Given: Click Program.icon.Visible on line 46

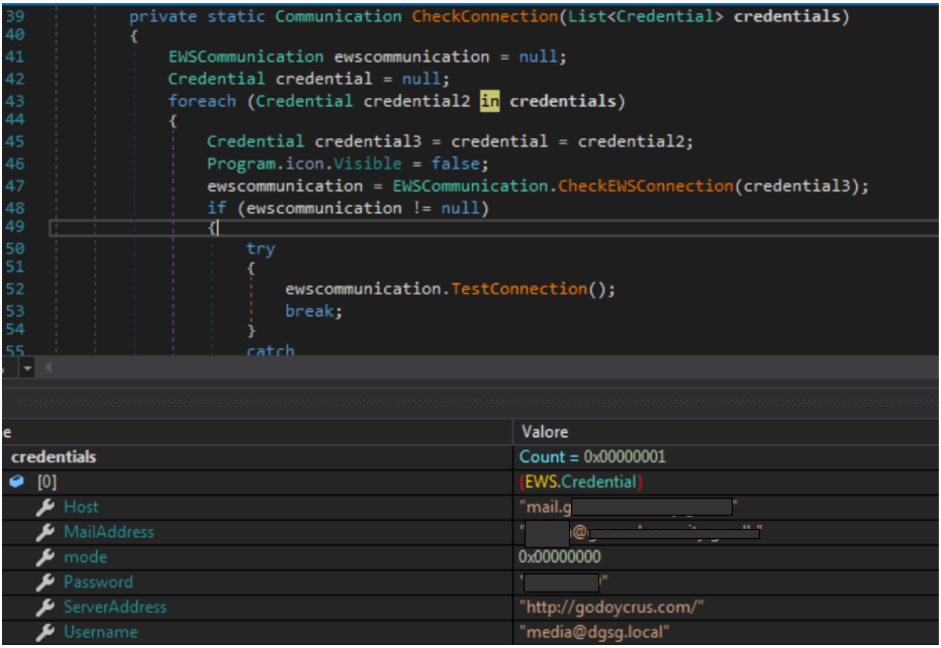Looking at the screenshot, I should [x=304, y=164].
